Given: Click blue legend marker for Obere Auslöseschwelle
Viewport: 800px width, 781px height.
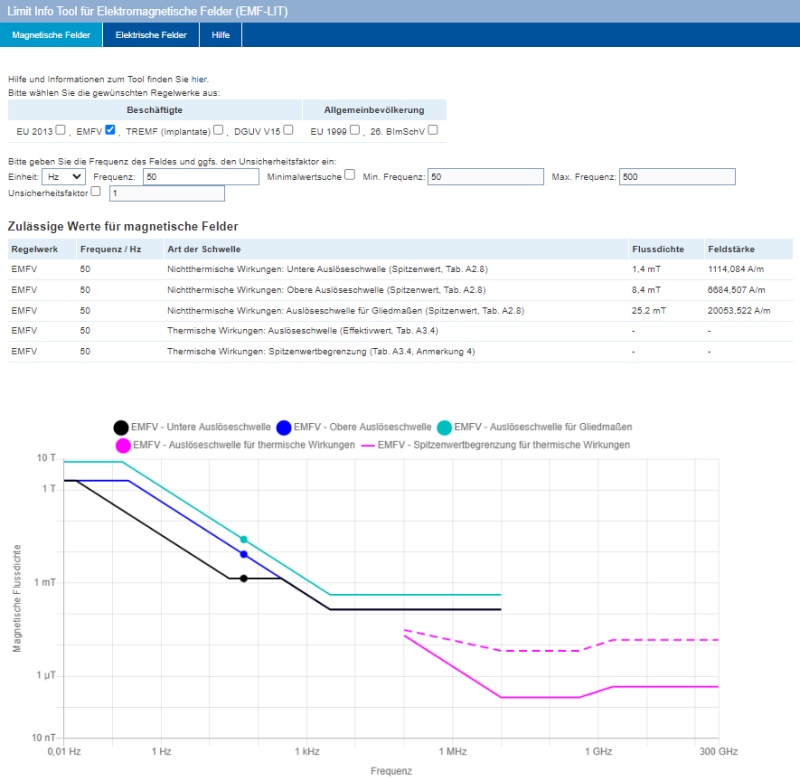Looking at the screenshot, I should tap(286, 427).
